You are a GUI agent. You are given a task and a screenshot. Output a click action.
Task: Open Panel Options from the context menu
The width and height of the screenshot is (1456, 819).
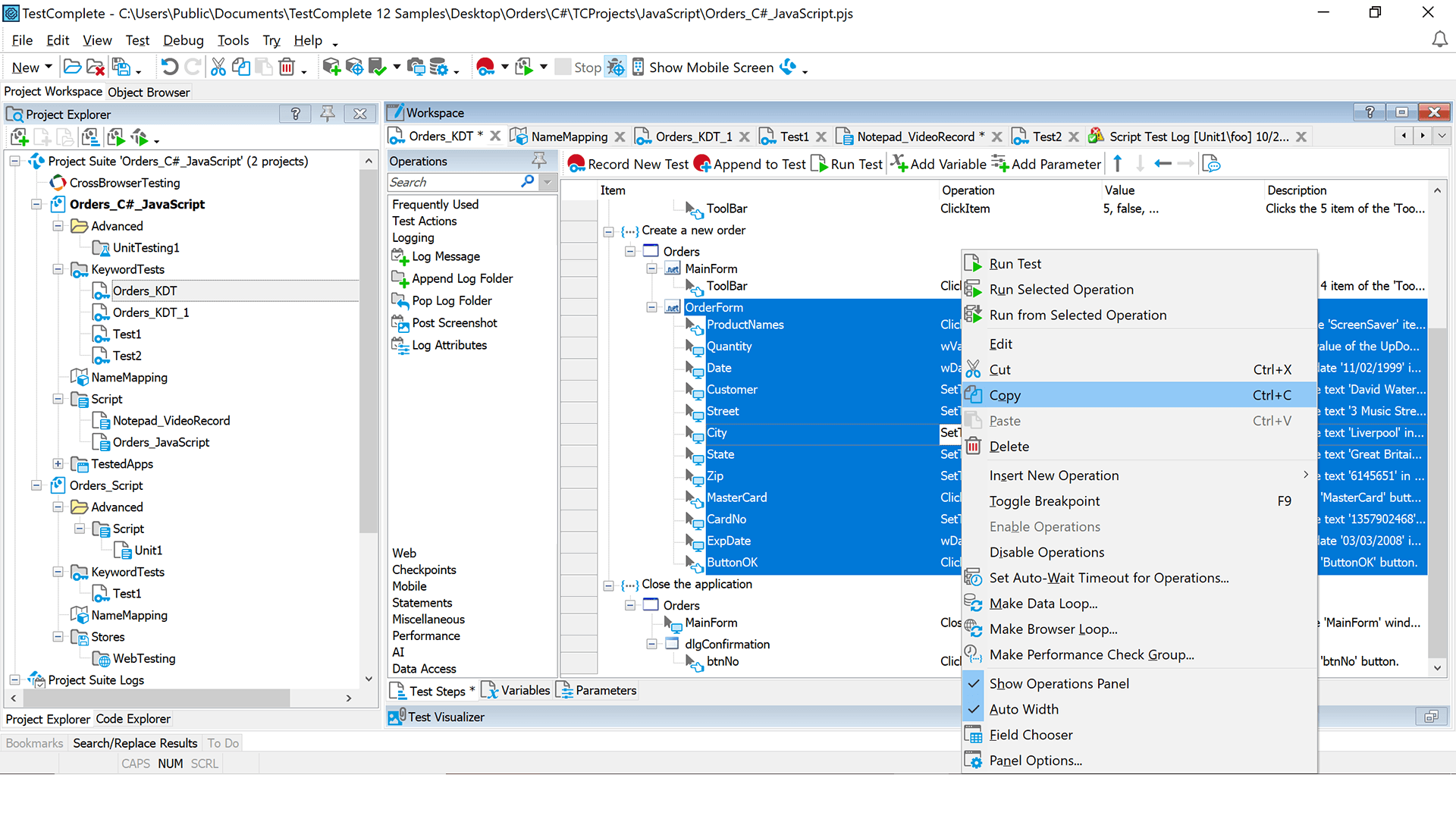(1035, 761)
